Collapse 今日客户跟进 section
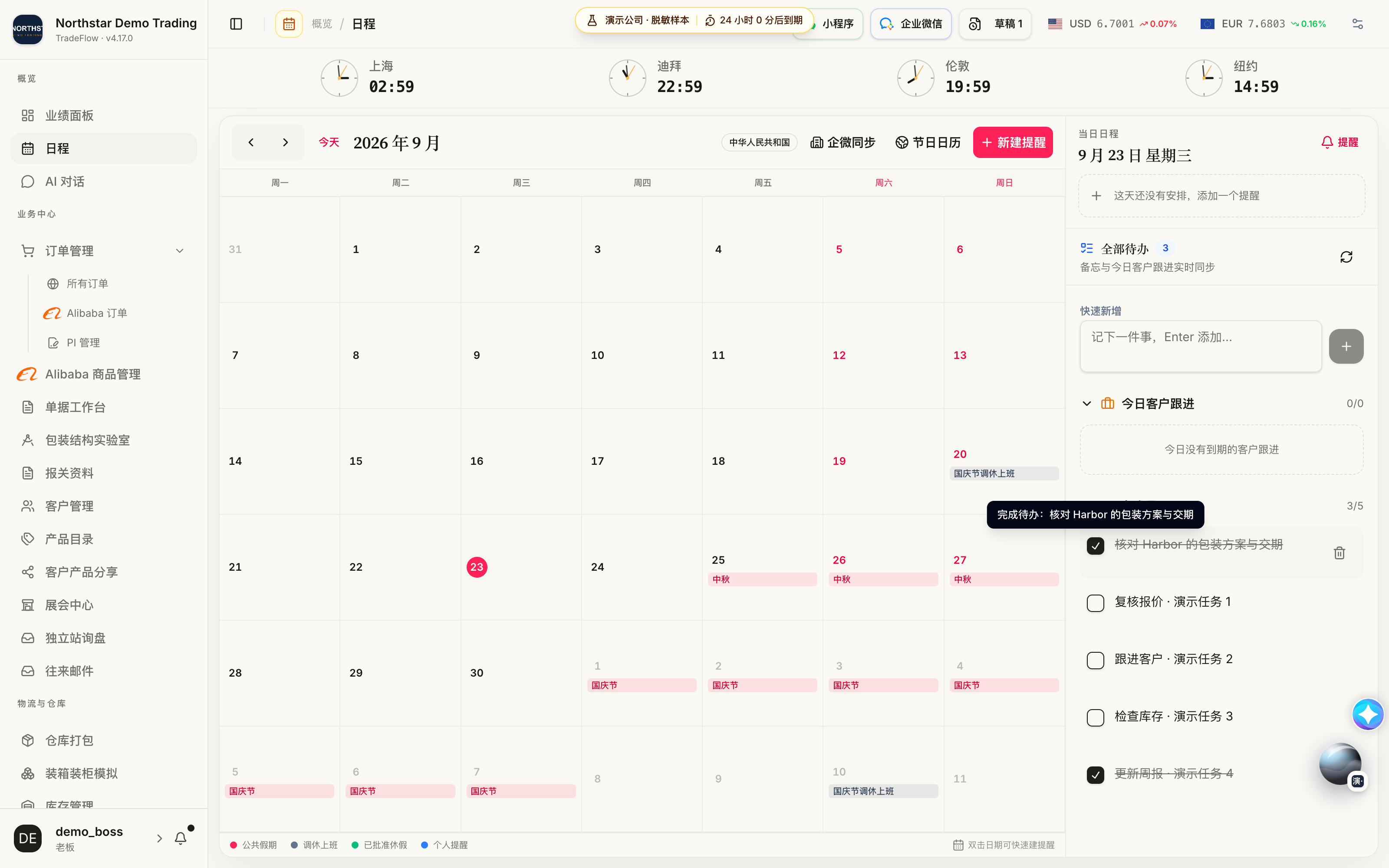Image resolution: width=1389 pixels, height=868 pixels. [x=1086, y=404]
